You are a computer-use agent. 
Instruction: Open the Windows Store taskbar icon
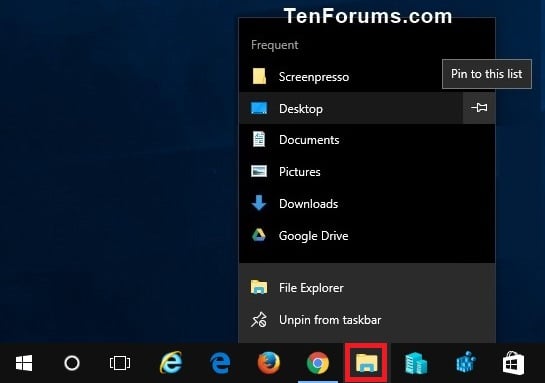click(513, 363)
